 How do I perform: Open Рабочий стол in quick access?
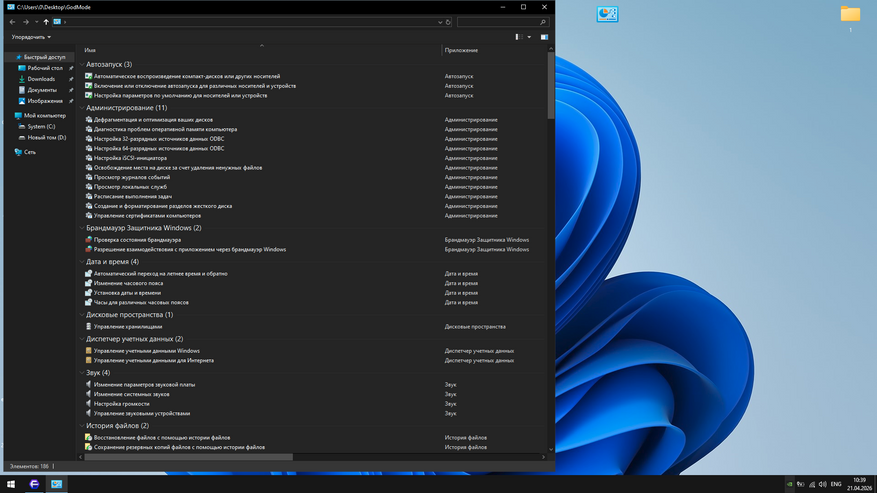45,68
